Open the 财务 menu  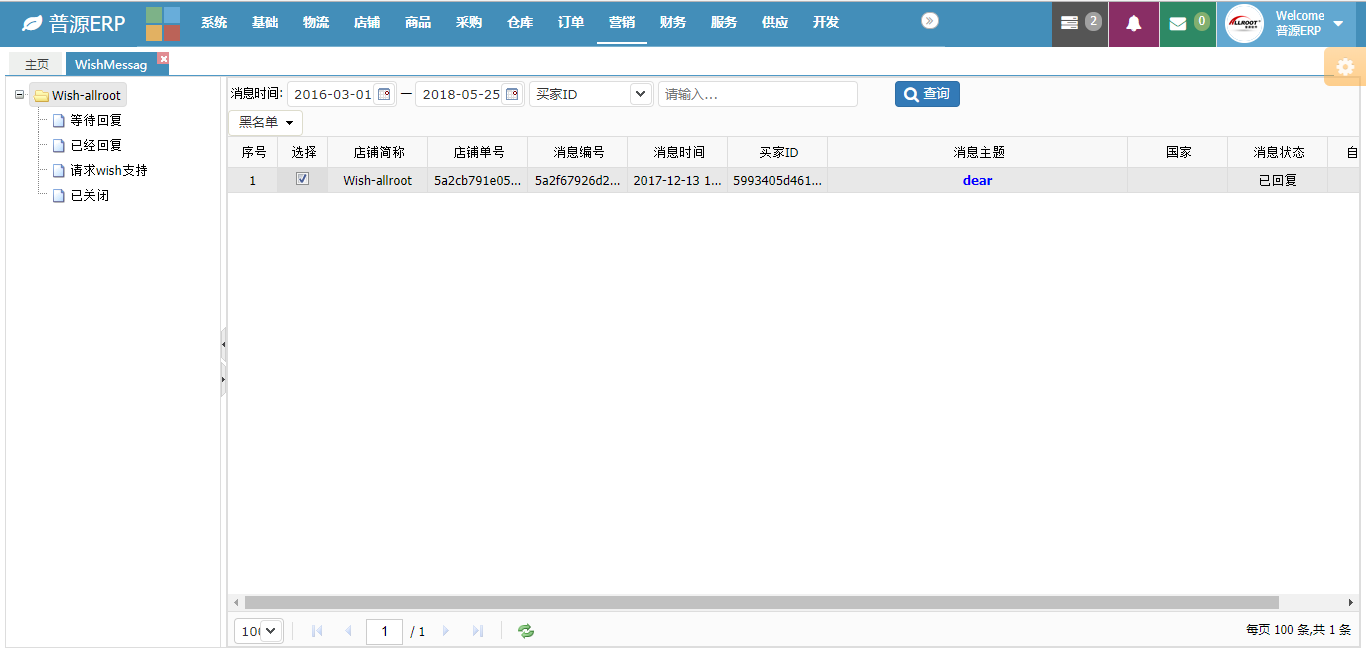(673, 22)
